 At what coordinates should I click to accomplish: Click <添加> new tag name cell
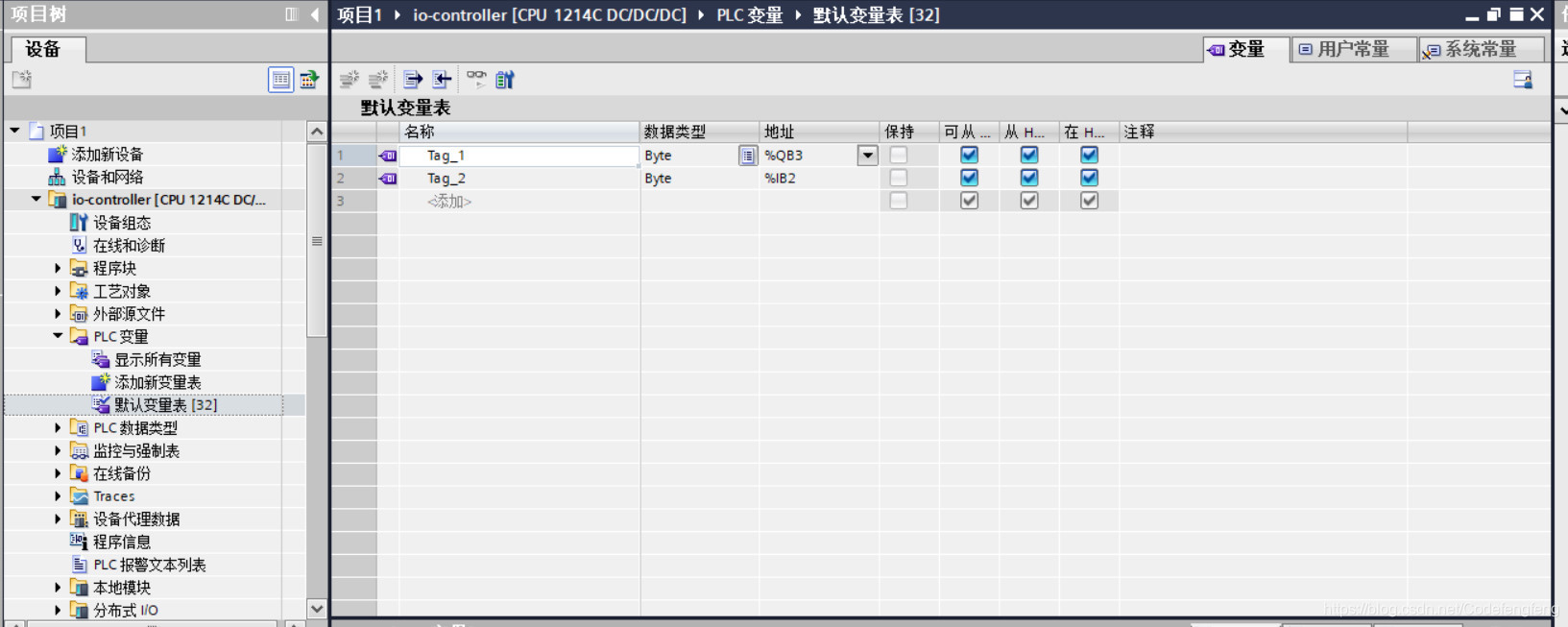click(519, 201)
